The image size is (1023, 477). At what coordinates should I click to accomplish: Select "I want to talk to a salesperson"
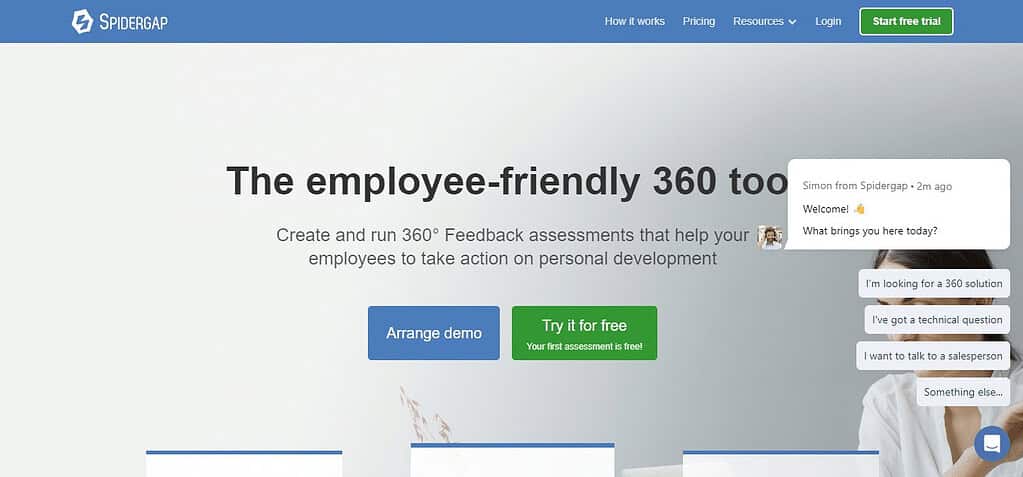pos(933,356)
